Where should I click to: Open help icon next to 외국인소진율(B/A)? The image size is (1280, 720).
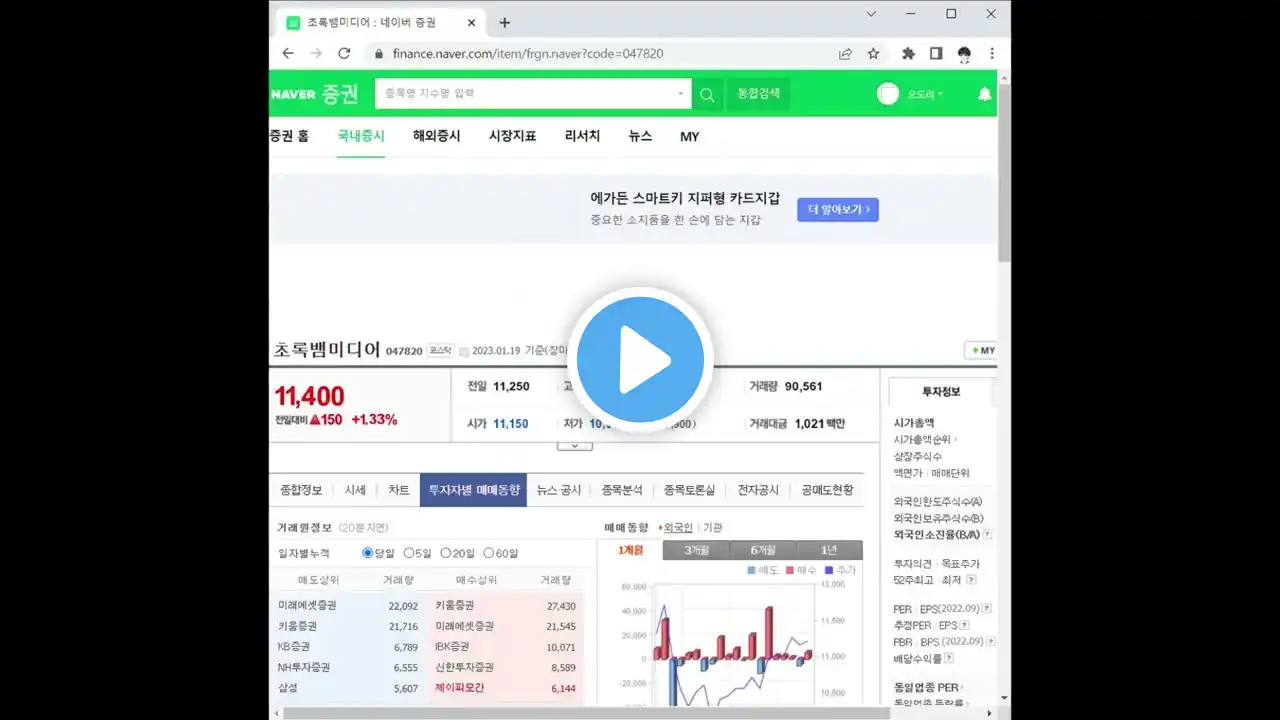(x=987, y=535)
